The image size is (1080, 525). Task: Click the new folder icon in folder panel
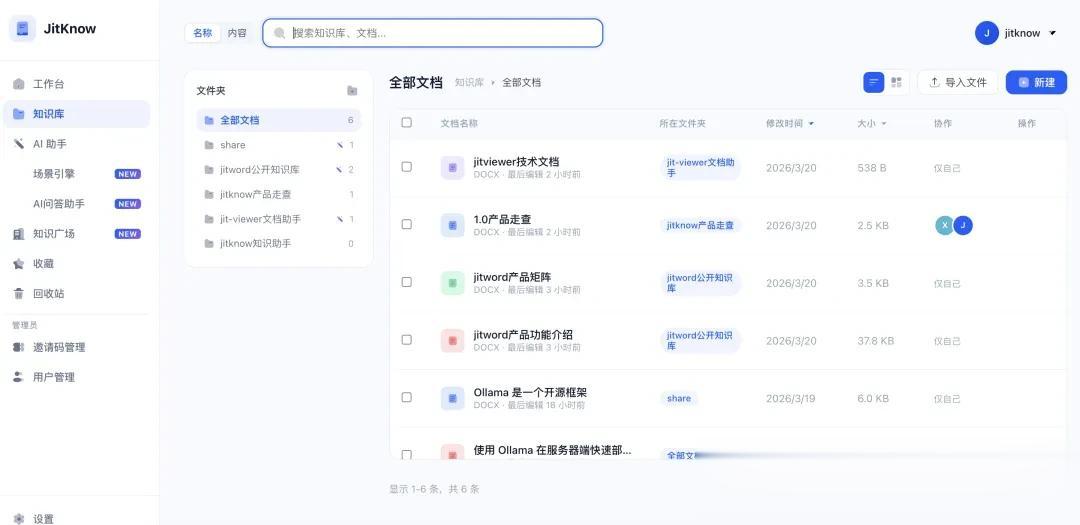[x=352, y=91]
